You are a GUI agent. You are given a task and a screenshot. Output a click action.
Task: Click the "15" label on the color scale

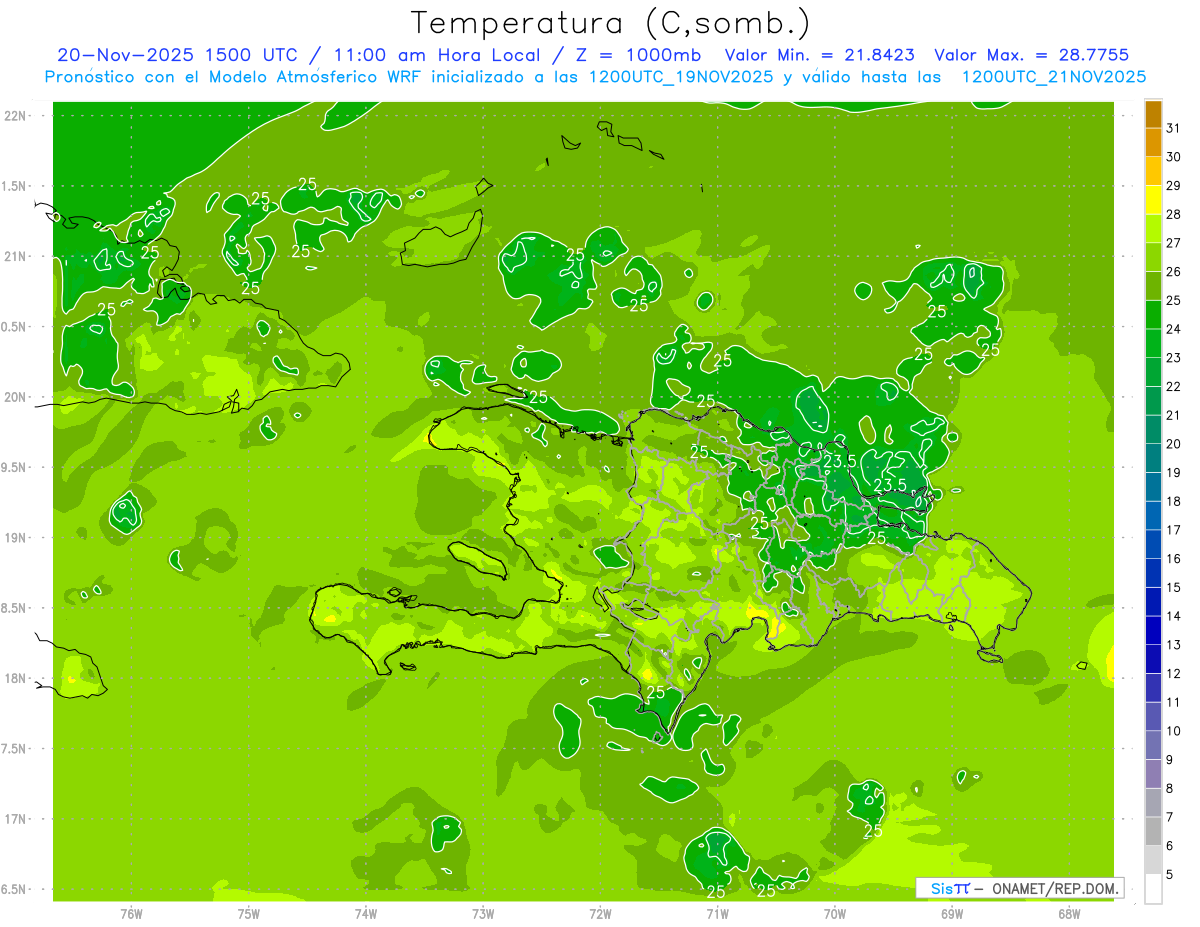[x=1174, y=588]
